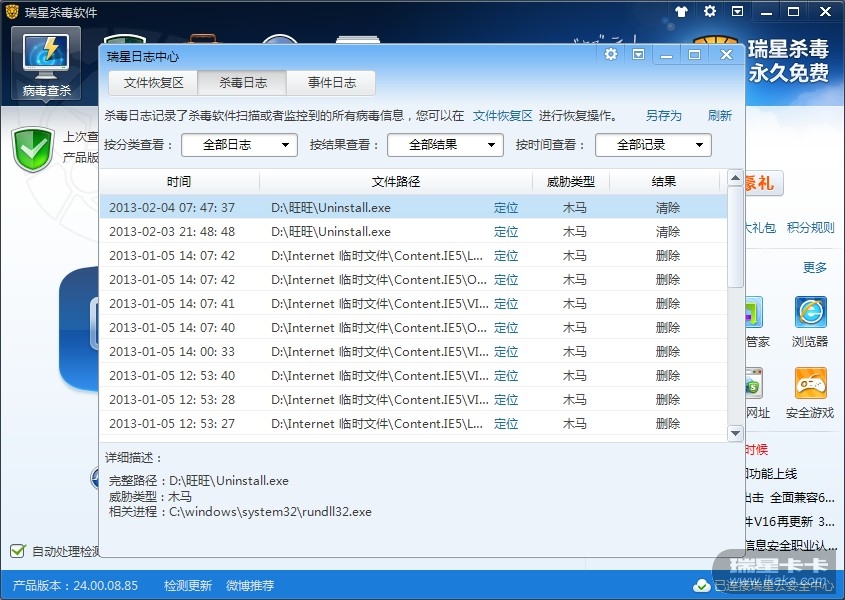This screenshot has width=845, height=600.
Task: Click 检测更新 in status bar
Action: point(188,585)
